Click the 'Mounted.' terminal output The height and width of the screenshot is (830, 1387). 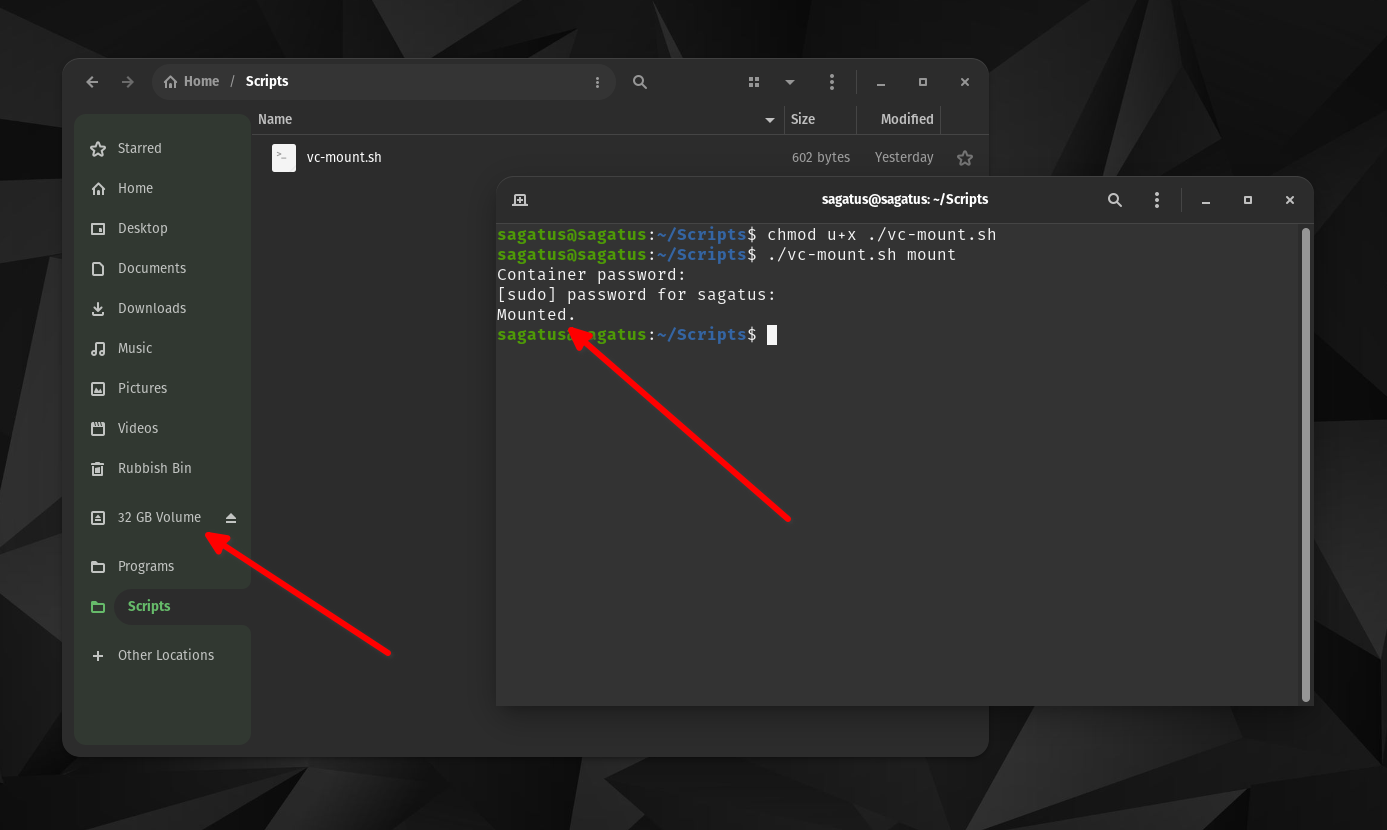[x=537, y=315]
